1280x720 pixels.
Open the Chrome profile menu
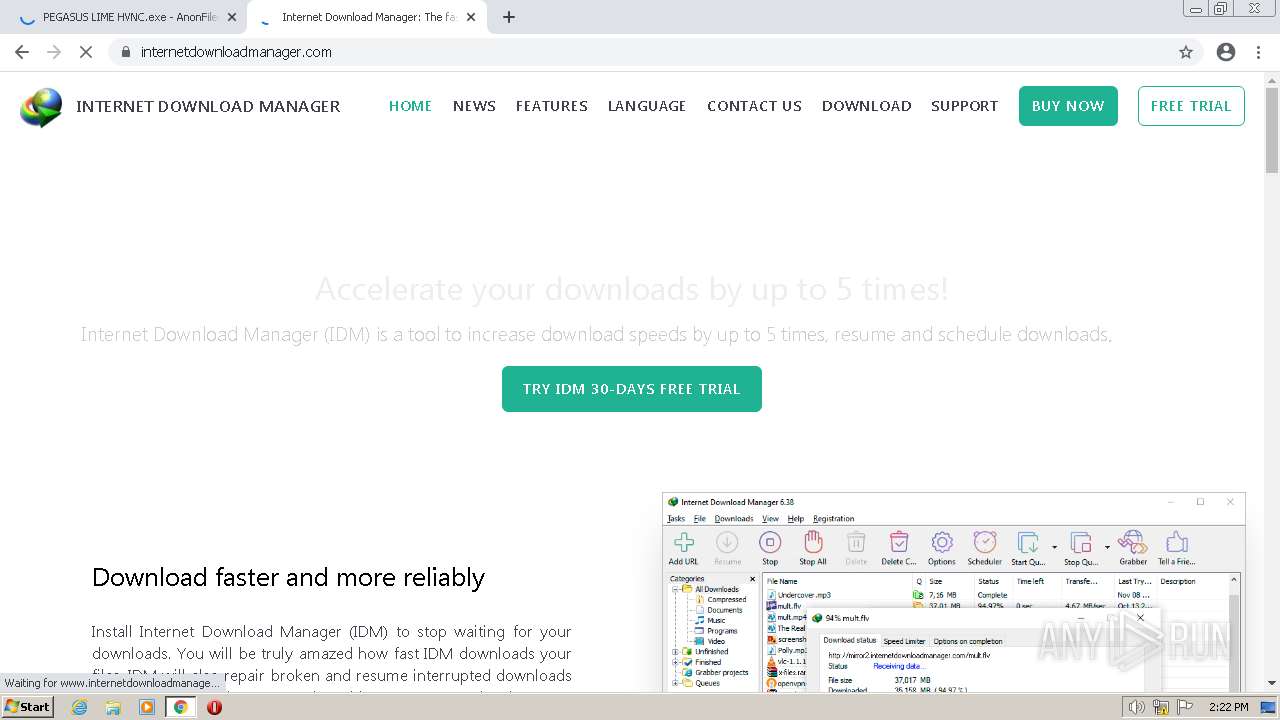1226,52
